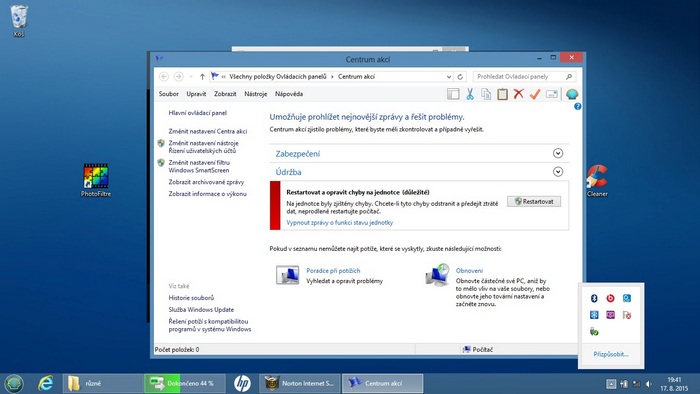Click the search magnifier icon in search box

pyautogui.click(x=569, y=77)
